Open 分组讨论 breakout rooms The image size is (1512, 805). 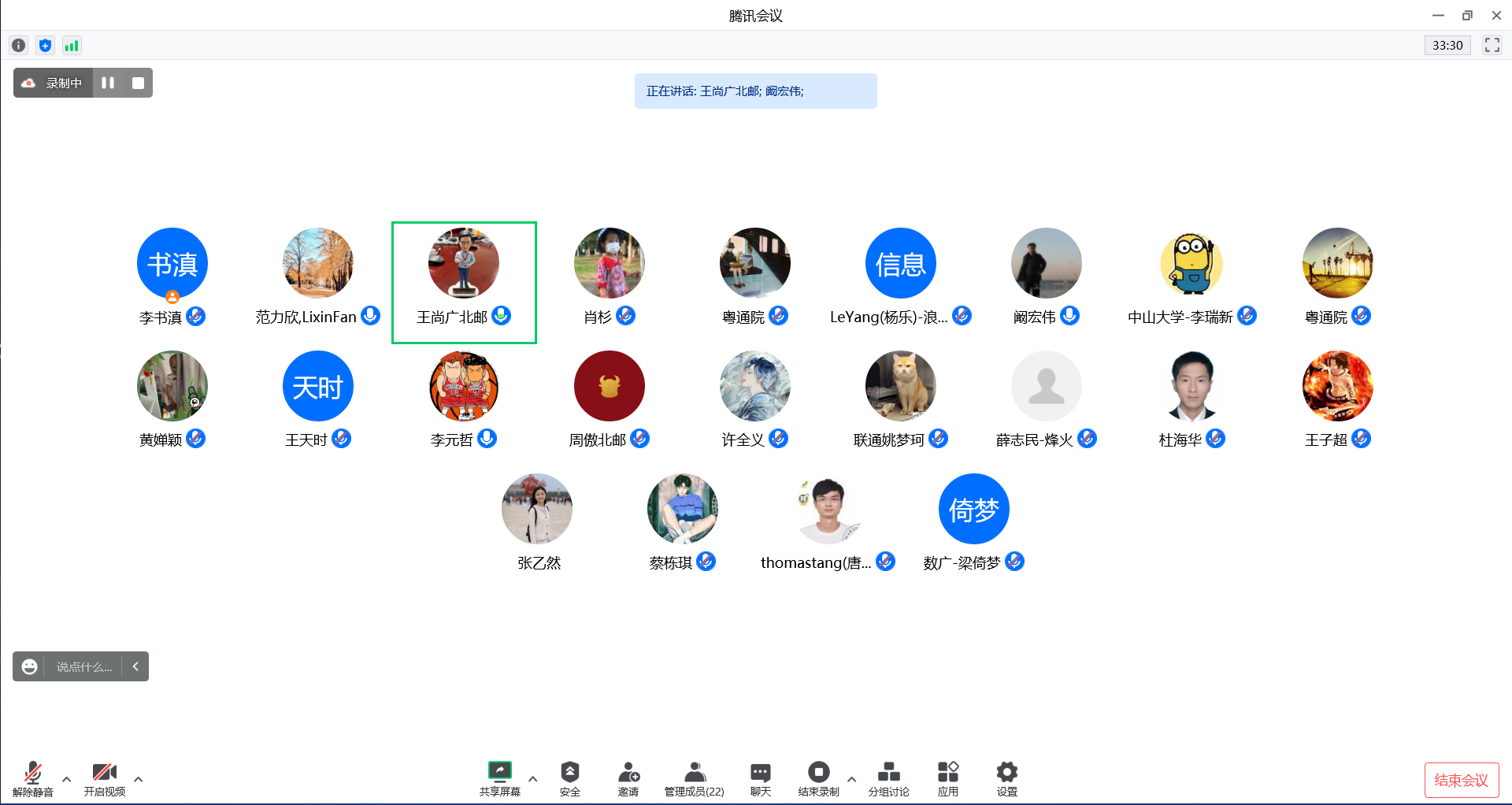(889, 779)
